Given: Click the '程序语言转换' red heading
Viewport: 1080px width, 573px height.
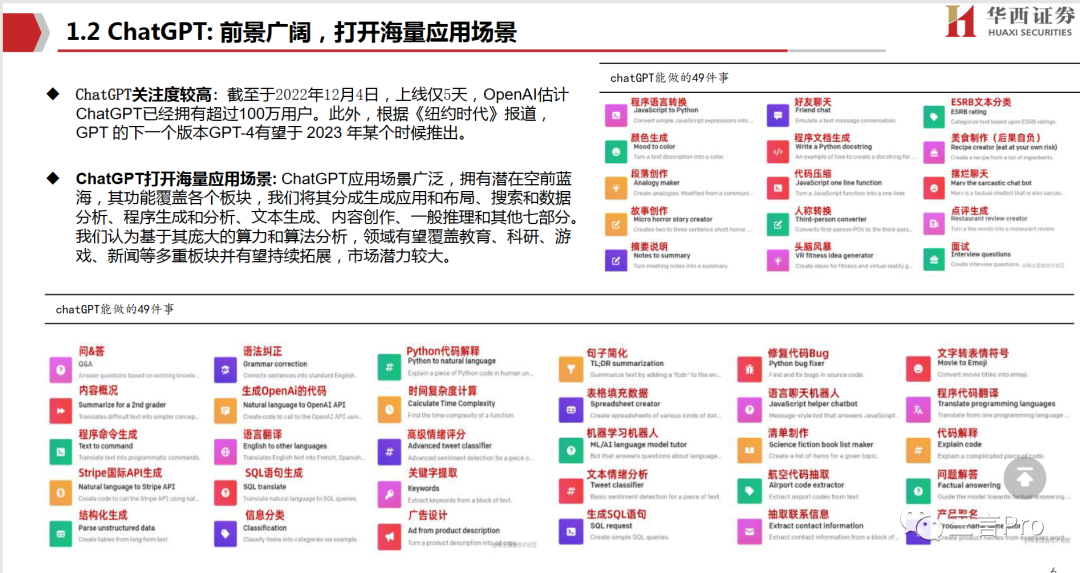Looking at the screenshot, I should [x=658, y=101].
